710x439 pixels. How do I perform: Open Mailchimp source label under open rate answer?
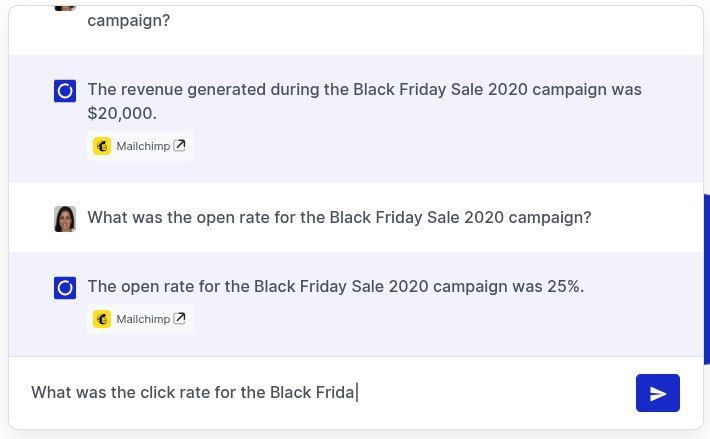coord(143,319)
